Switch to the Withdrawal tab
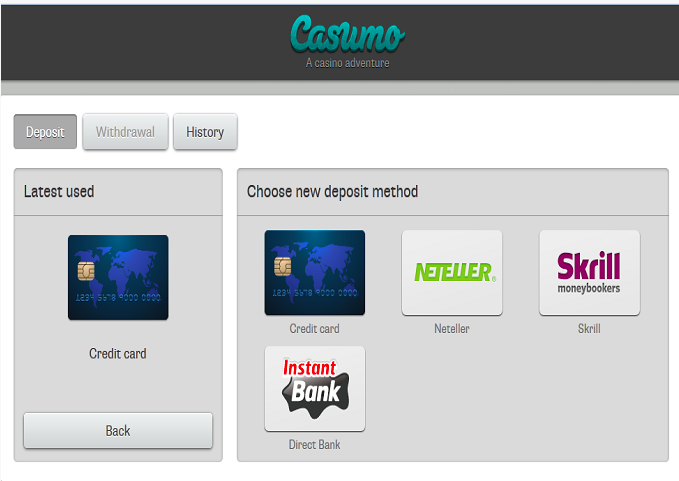Viewport: 679px width, 481px height. pyautogui.click(x=125, y=132)
